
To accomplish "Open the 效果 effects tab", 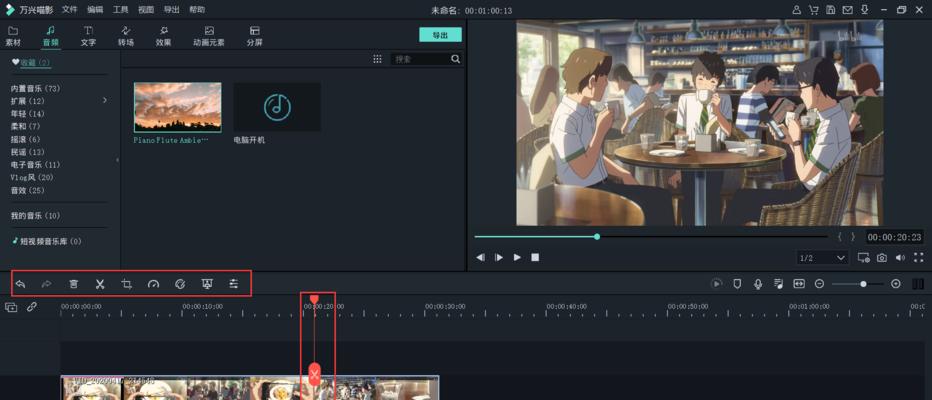I will pyautogui.click(x=163, y=36).
